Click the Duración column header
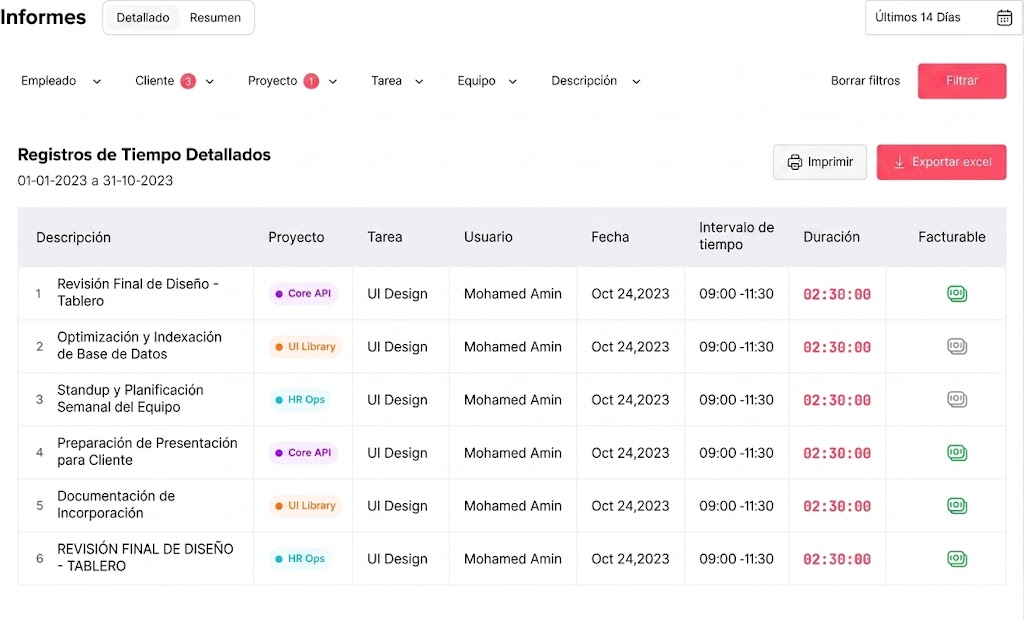 831,237
